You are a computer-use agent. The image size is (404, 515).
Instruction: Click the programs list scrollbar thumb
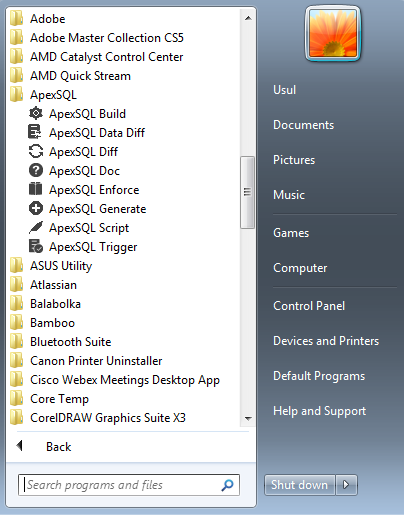pos(247,192)
